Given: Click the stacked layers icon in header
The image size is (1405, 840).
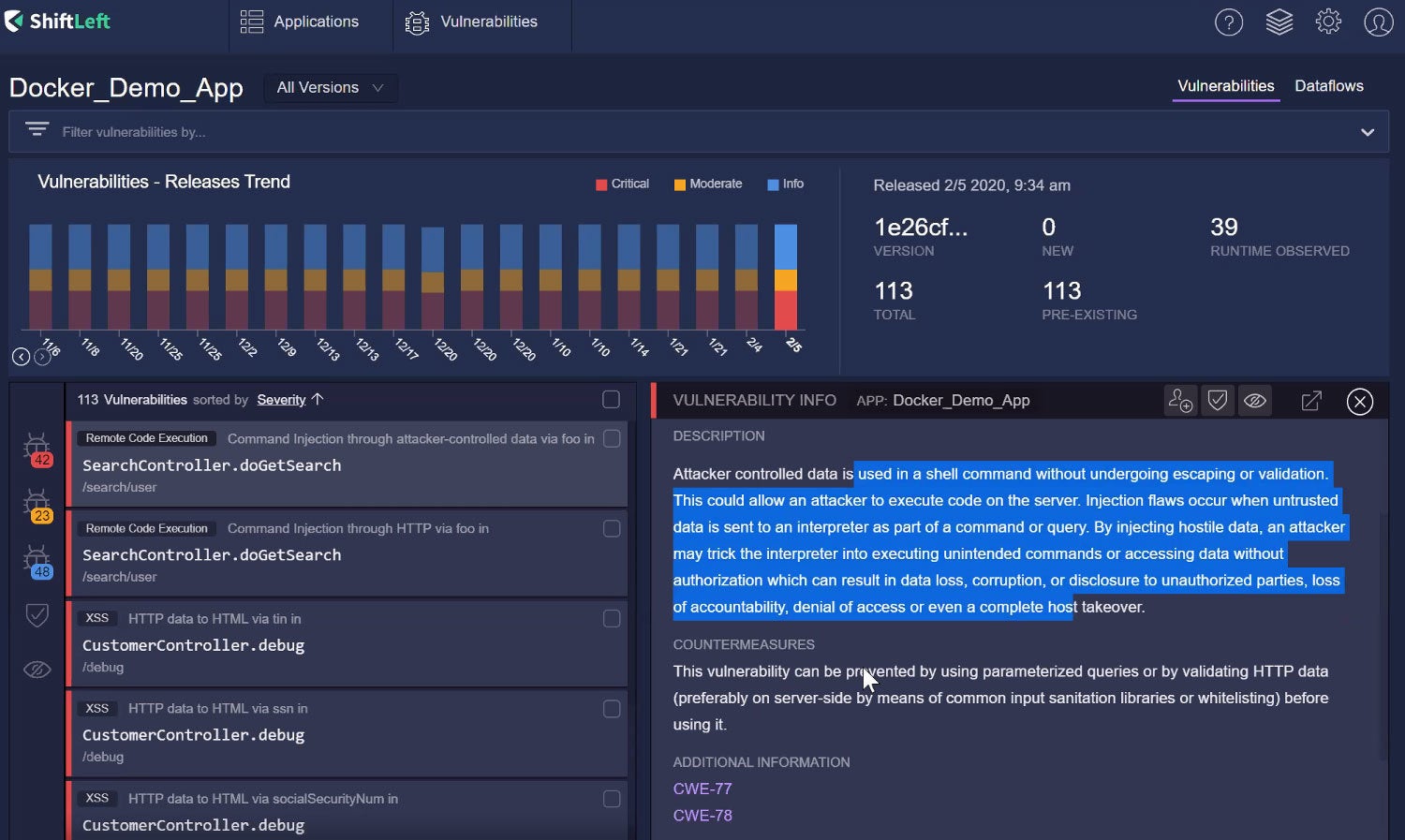Looking at the screenshot, I should (1279, 22).
